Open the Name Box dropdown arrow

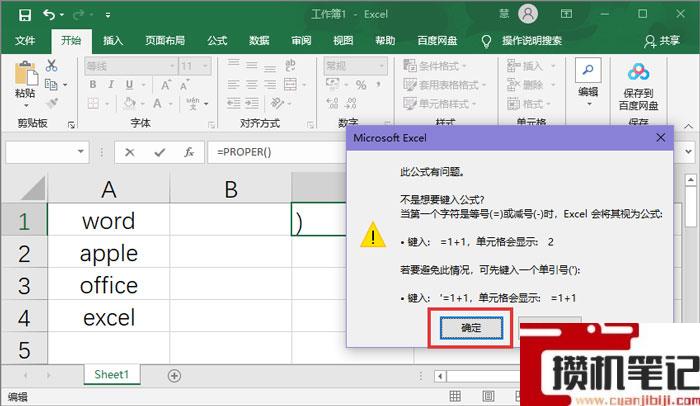tap(81, 152)
